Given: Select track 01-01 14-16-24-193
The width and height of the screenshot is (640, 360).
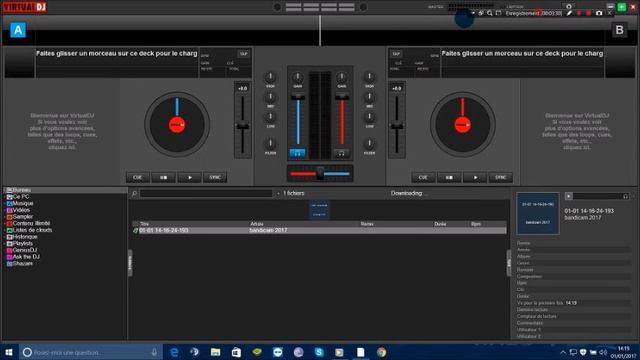Looking at the screenshot, I should coord(319,231).
